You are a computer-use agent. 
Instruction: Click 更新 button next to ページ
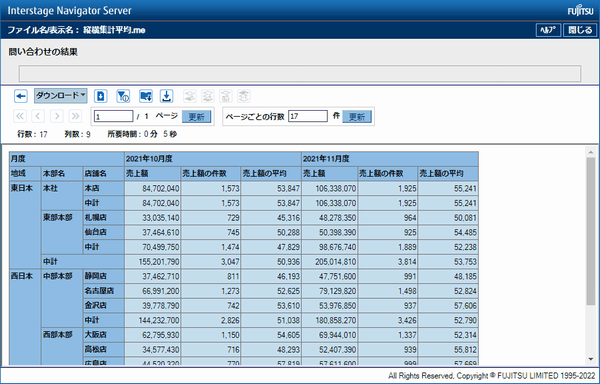[197, 117]
